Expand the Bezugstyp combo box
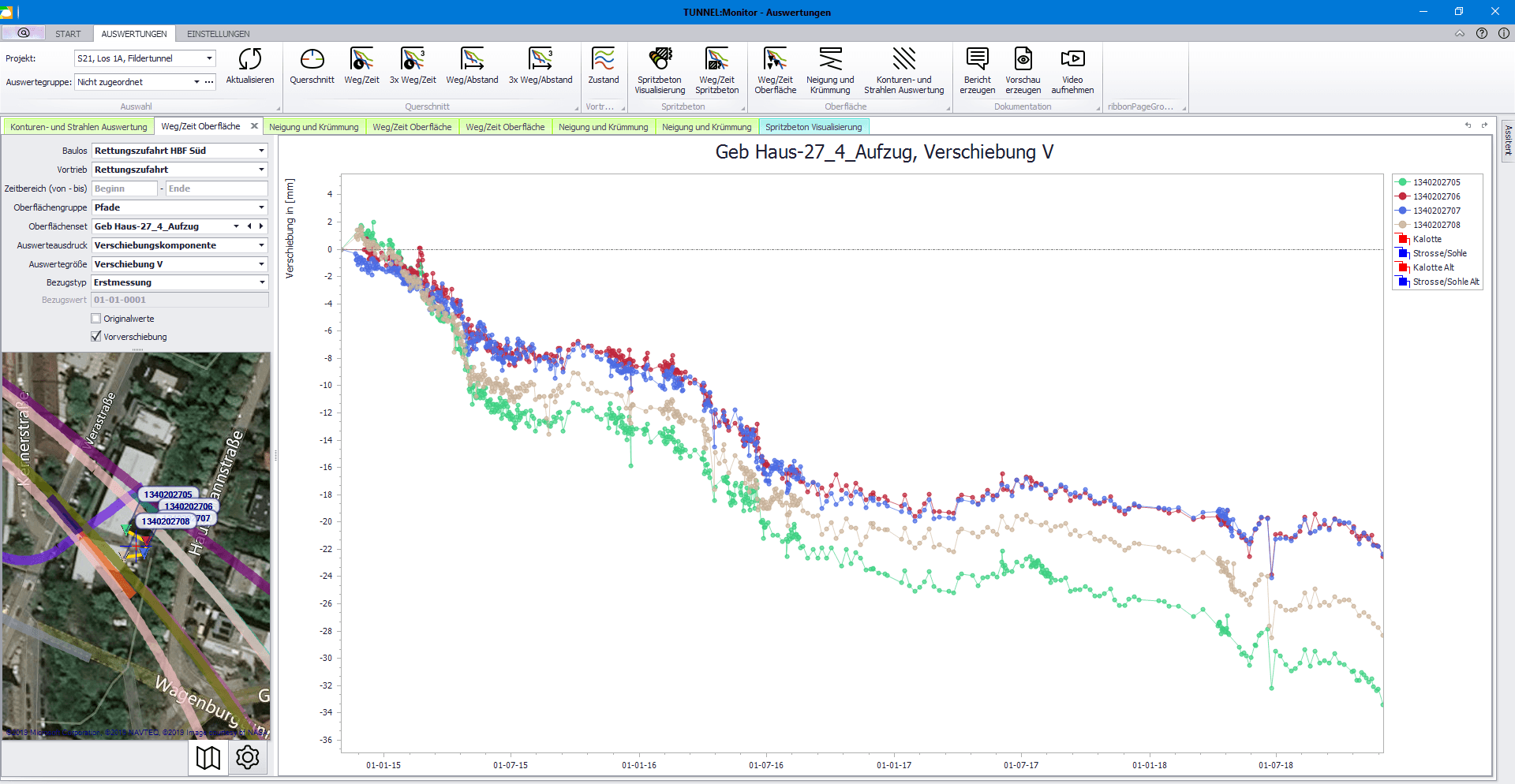 pyautogui.click(x=261, y=282)
